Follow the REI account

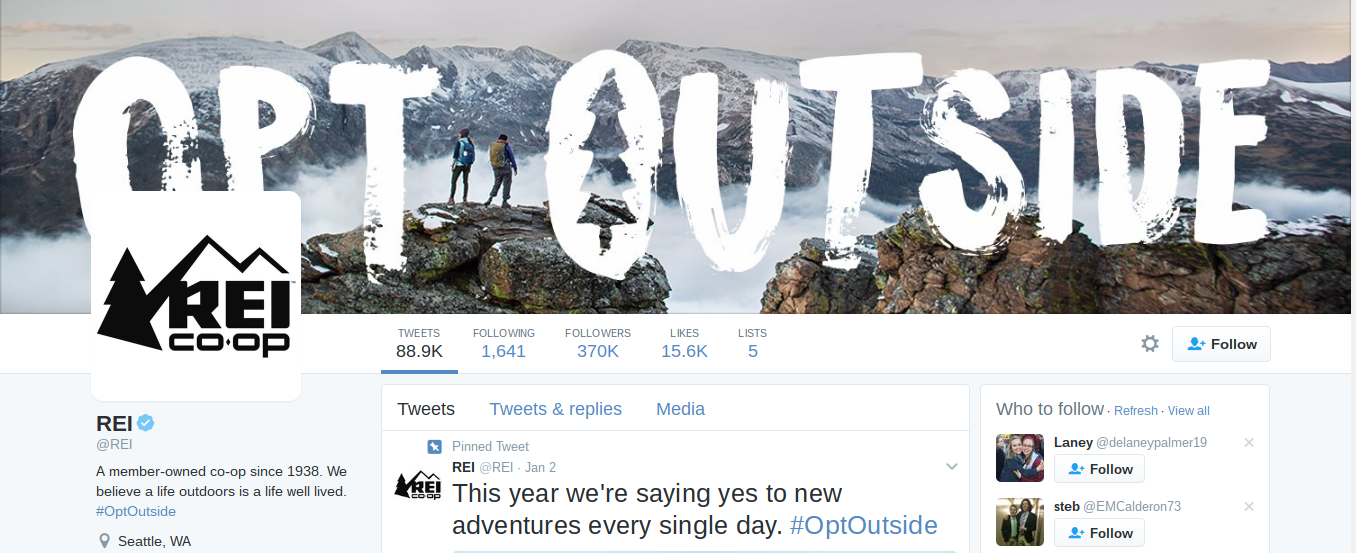pyautogui.click(x=1221, y=344)
